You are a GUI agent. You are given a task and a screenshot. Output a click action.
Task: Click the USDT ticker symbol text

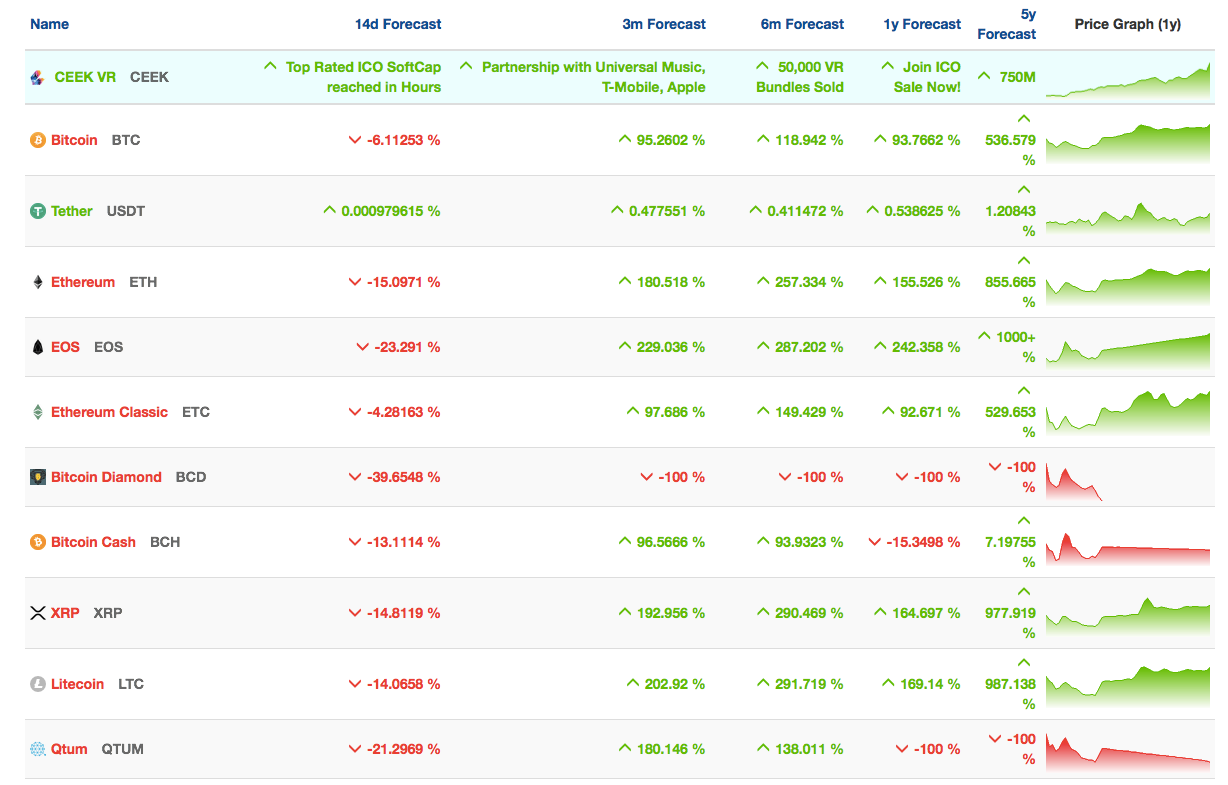tap(126, 211)
